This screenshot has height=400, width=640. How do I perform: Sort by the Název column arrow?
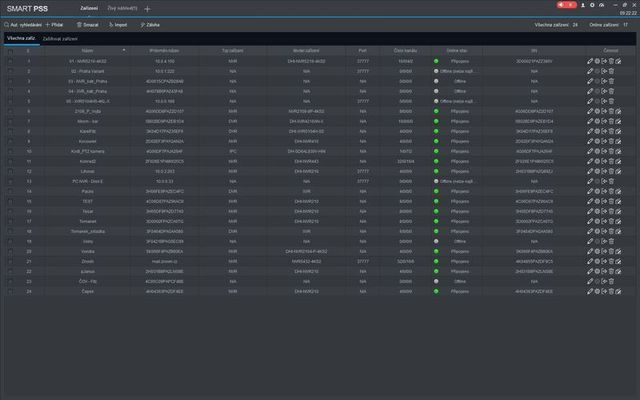(x=124, y=50)
